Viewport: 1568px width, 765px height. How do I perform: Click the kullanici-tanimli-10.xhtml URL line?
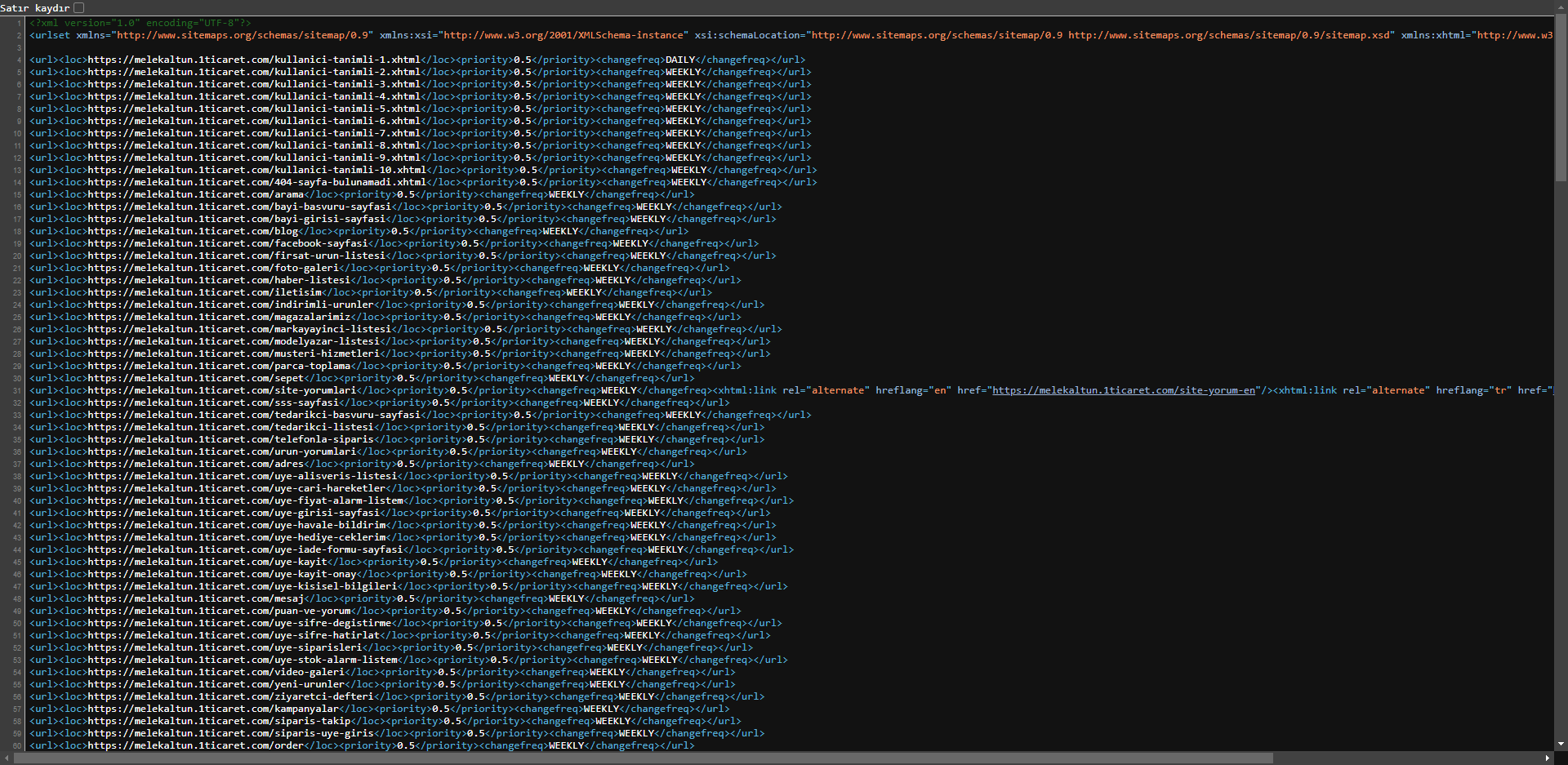(423, 170)
